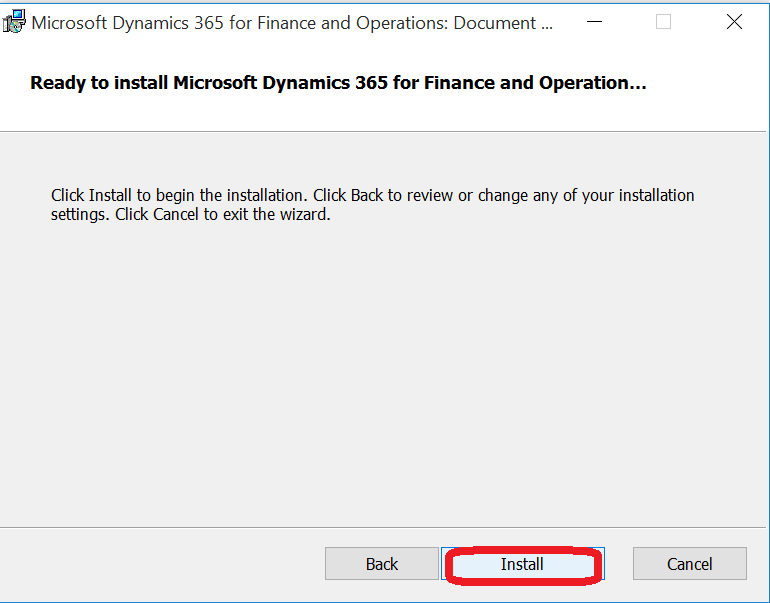Cancel the installation wizard
The image size is (770, 603).
pos(689,564)
